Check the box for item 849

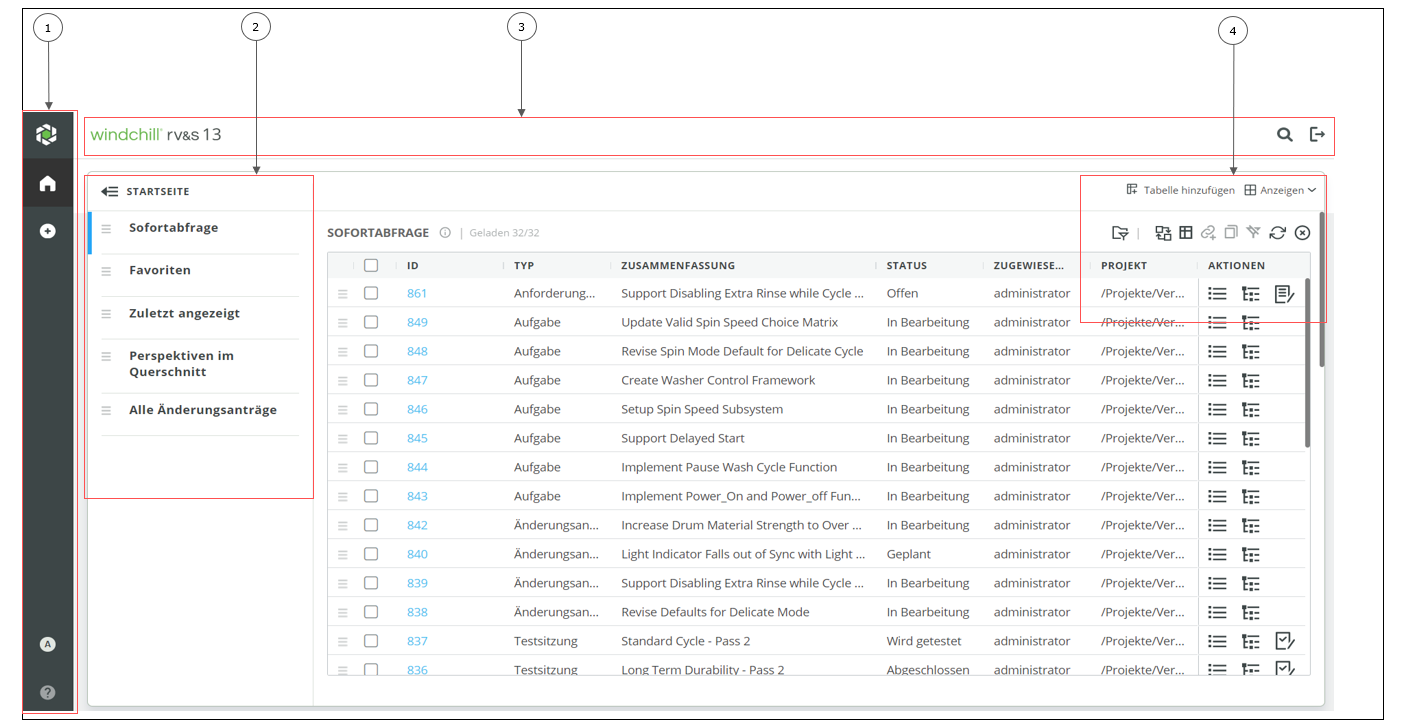click(371, 323)
